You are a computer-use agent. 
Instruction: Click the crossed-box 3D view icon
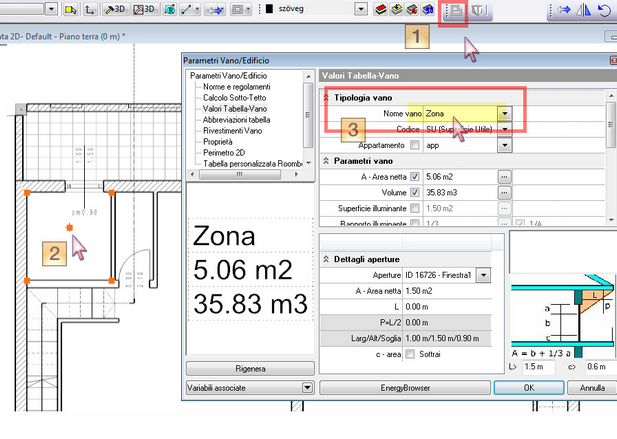pos(144,9)
